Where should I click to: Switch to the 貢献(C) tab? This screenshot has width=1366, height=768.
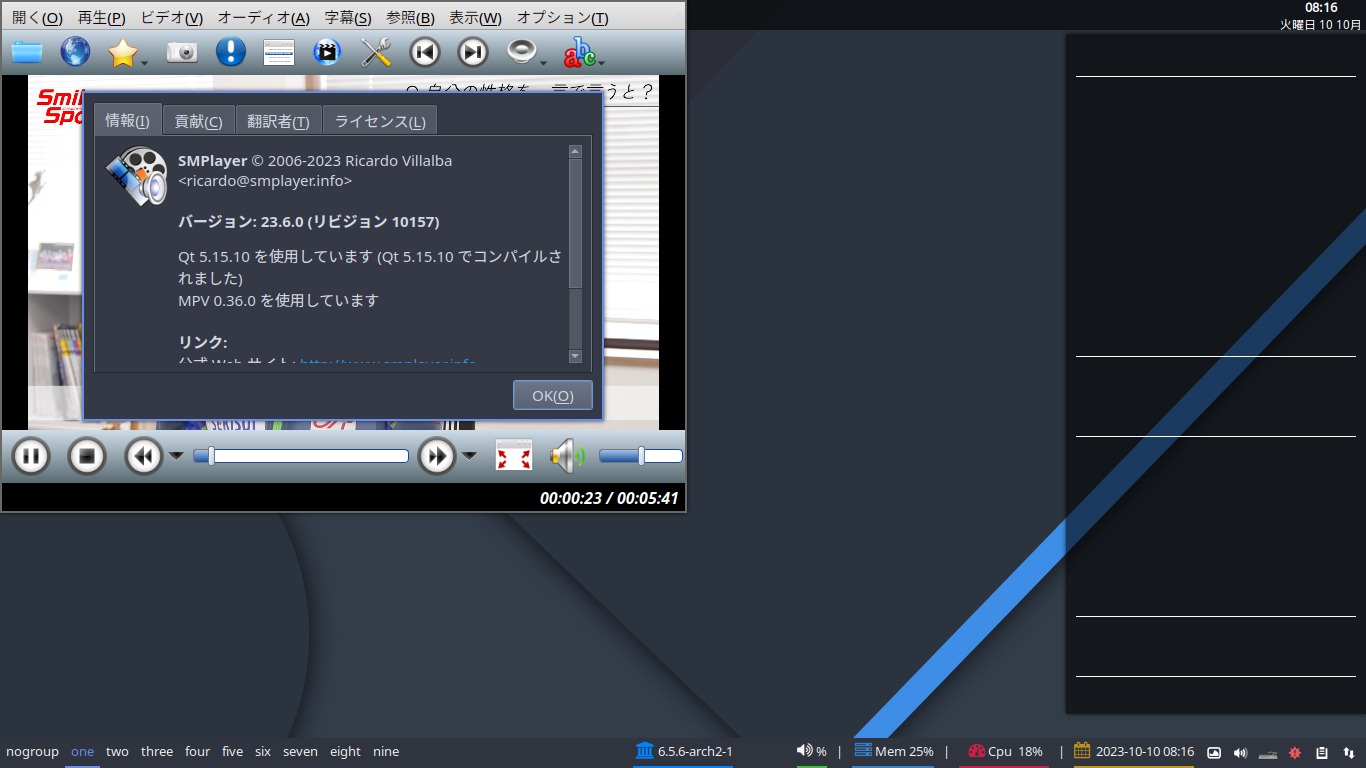(x=198, y=121)
